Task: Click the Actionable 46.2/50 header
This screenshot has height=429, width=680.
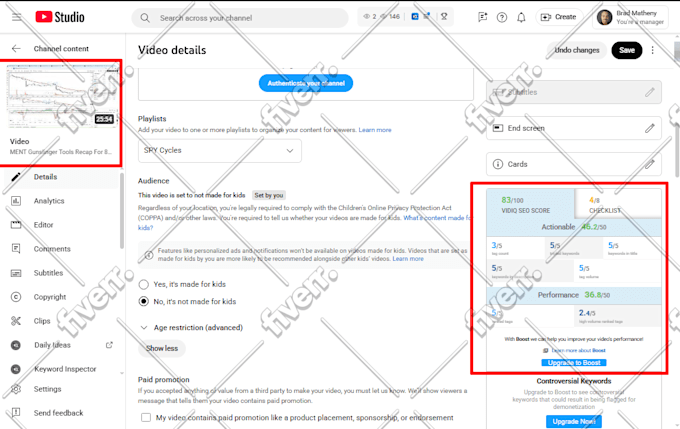Action: (574, 227)
